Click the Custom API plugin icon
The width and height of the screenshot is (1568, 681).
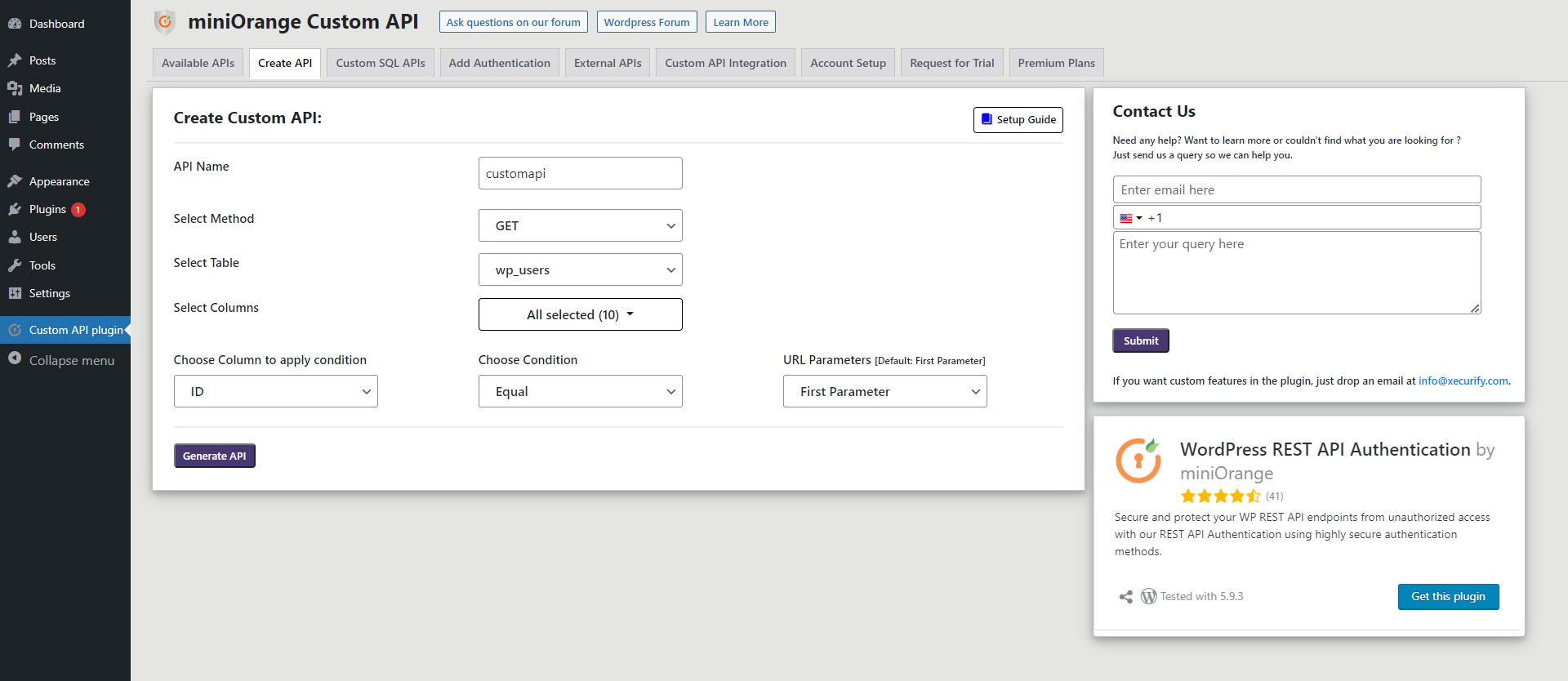tap(15, 330)
